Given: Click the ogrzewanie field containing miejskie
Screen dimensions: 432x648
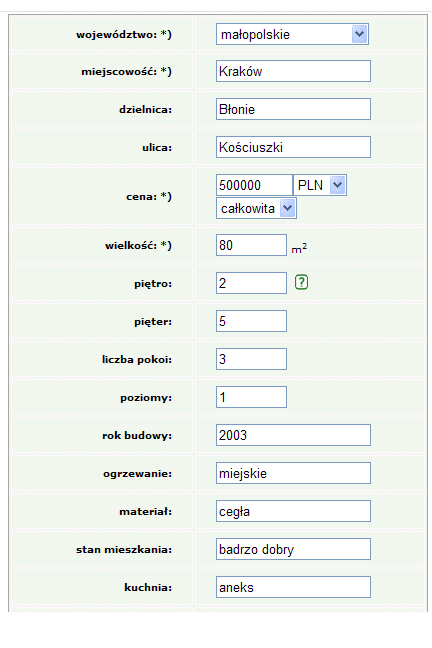Looking at the screenshot, I should click(x=293, y=473).
